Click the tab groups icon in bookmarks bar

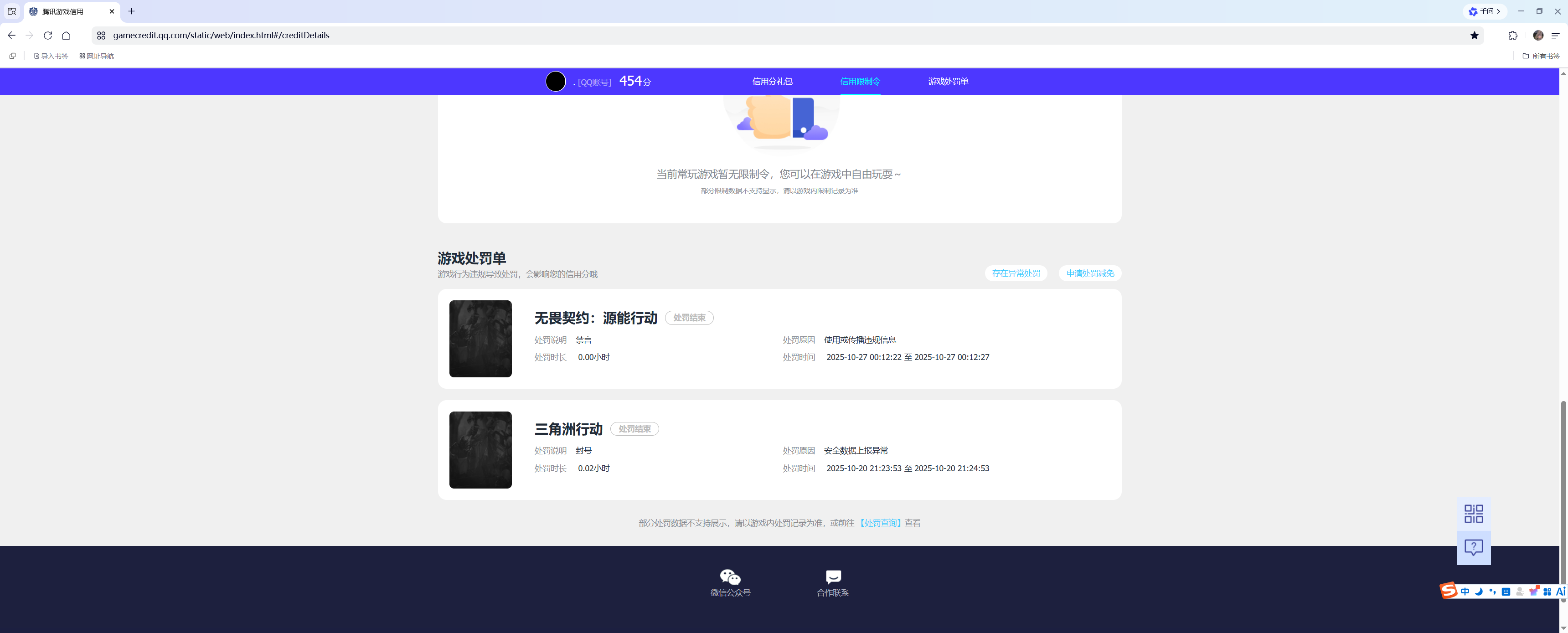pos(12,56)
